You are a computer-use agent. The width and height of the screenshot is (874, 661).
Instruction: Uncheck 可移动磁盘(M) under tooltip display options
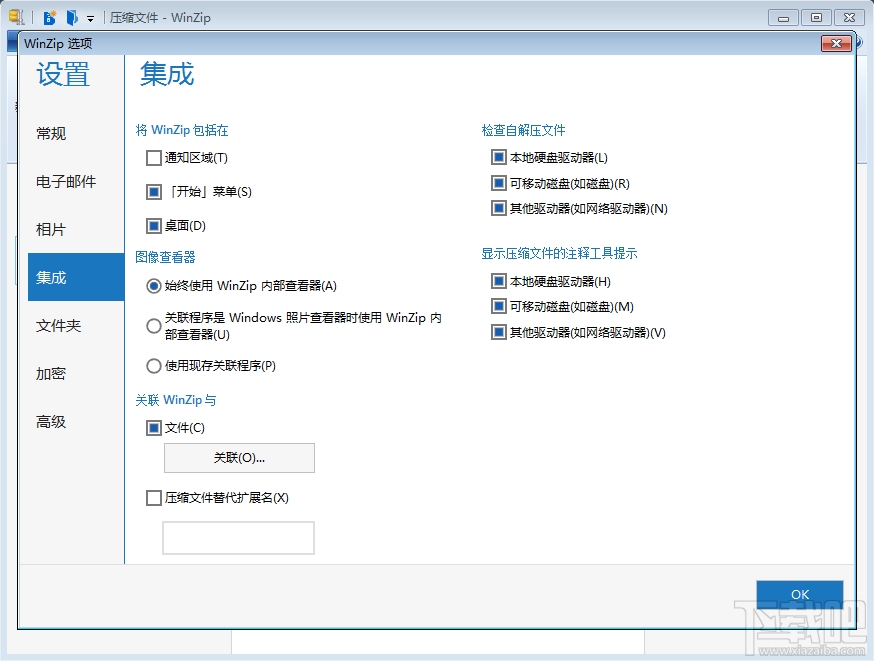498,306
